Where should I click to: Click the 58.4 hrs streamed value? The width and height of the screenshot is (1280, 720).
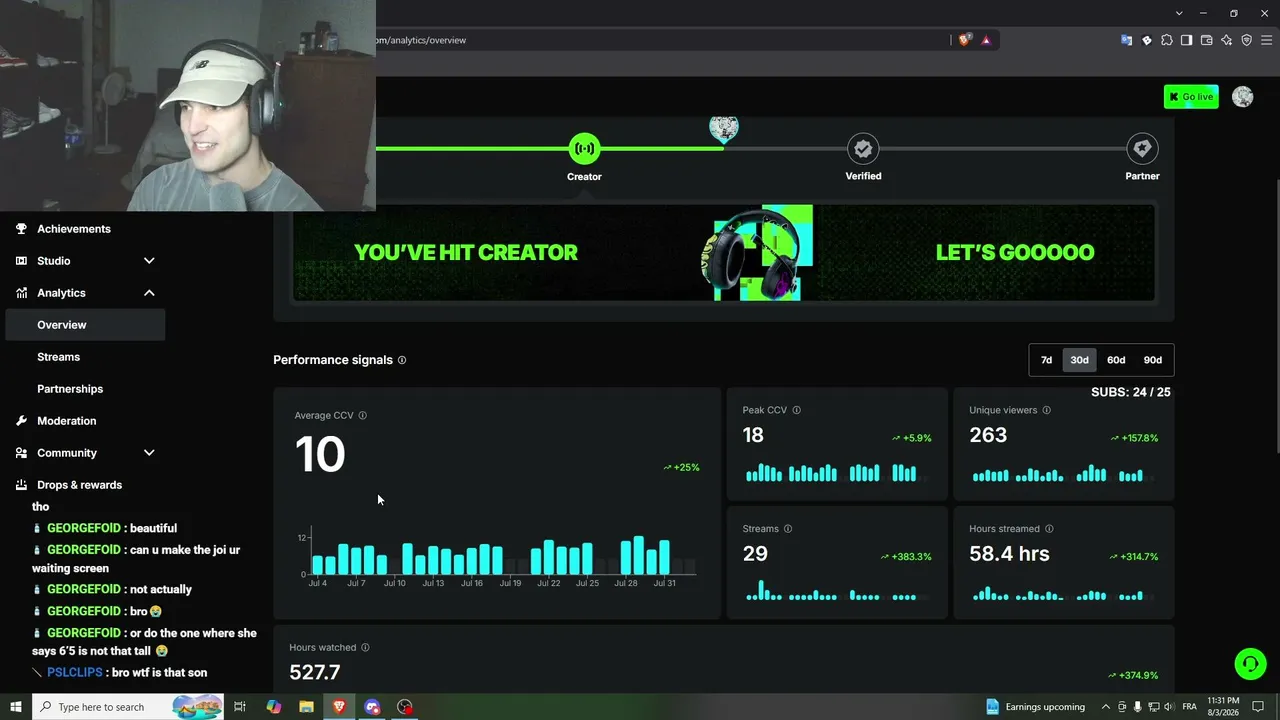1009,554
